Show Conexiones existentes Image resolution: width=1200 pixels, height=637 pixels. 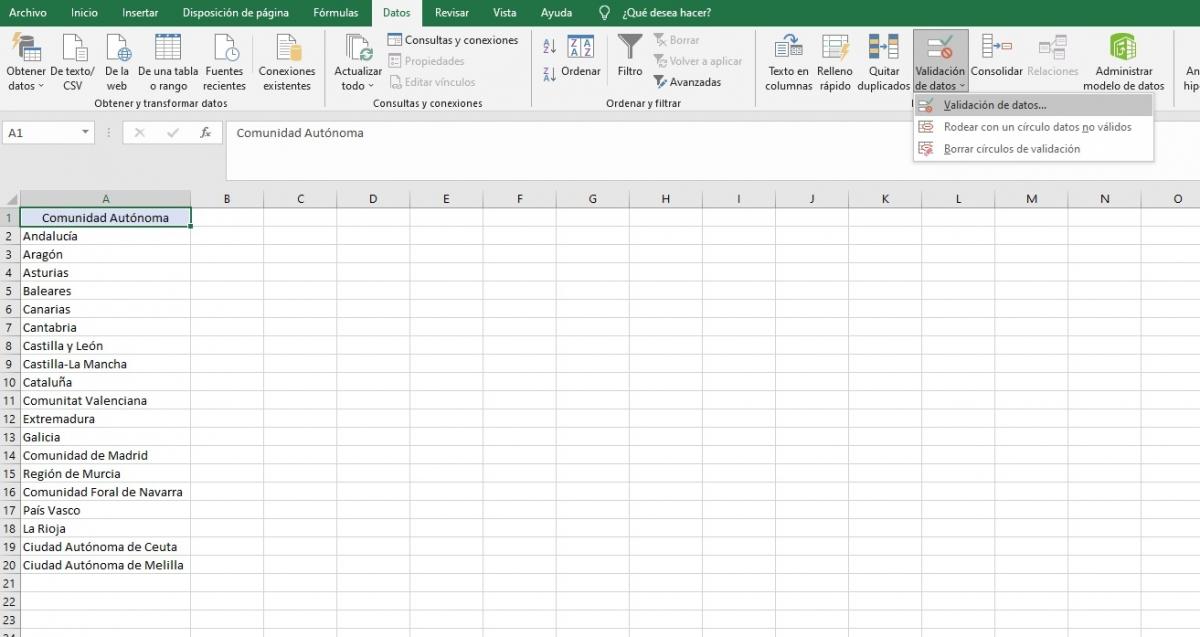point(287,60)
